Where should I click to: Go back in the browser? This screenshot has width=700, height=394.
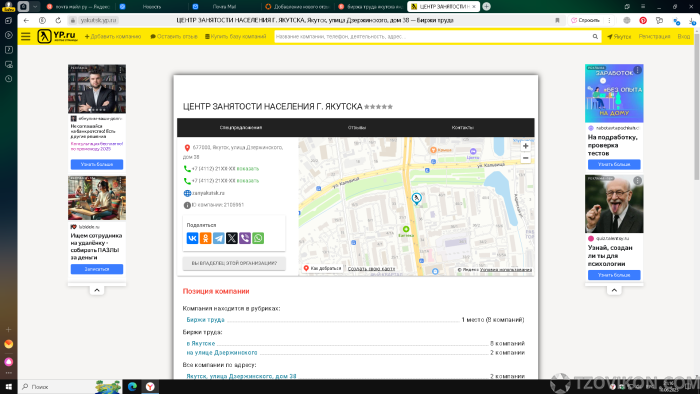[26, 21]
